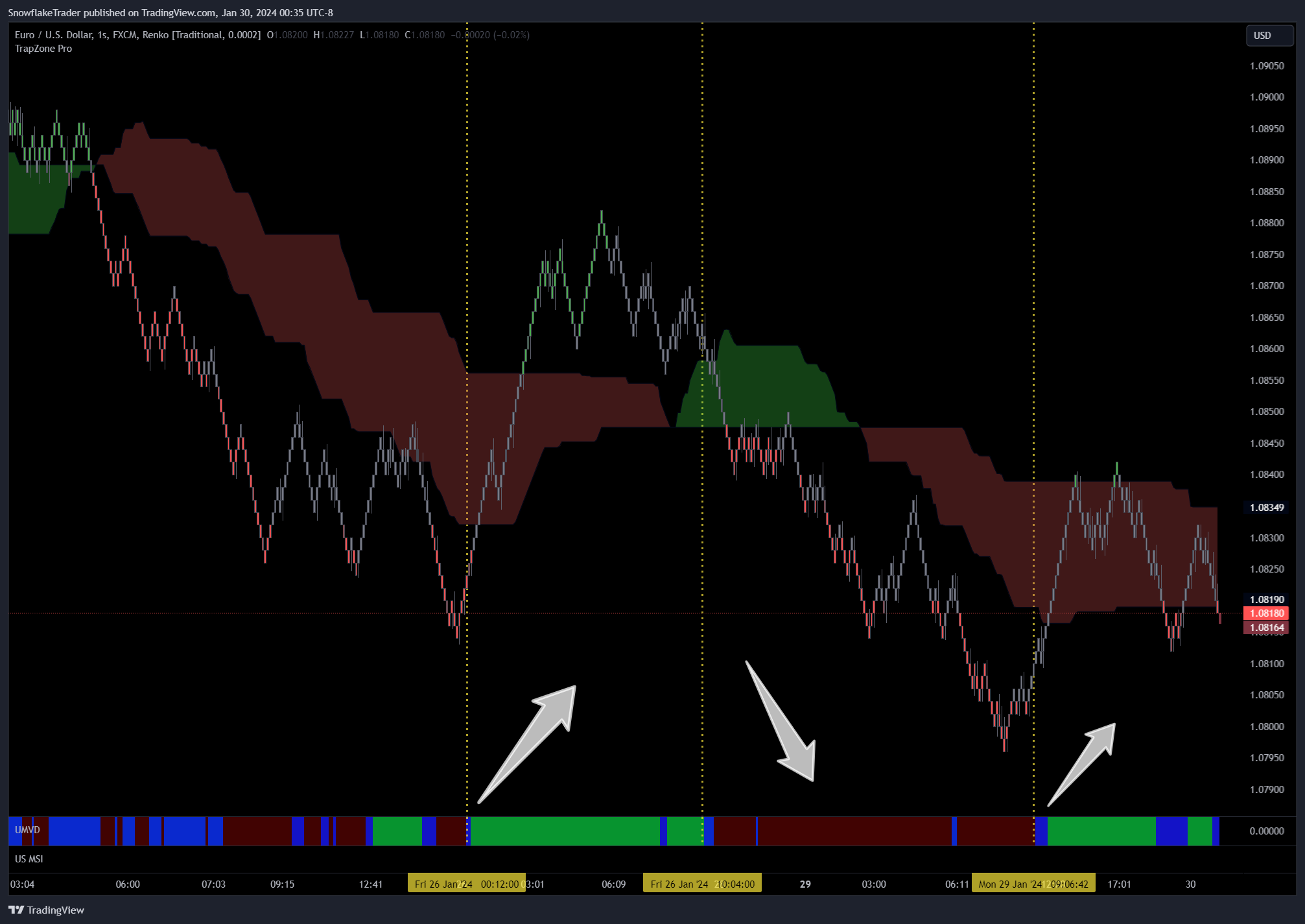Click the 1.08349 price label on axis
The width and height of the screenshot is (1305, 924).
(x=1267, y=508)
